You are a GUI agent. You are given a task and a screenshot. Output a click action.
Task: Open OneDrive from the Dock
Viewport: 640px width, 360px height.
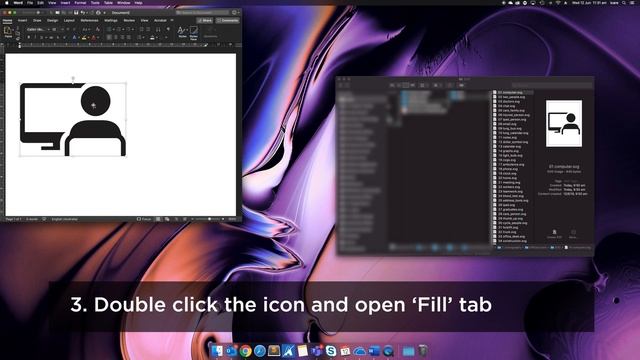click(x=359, y=351)
